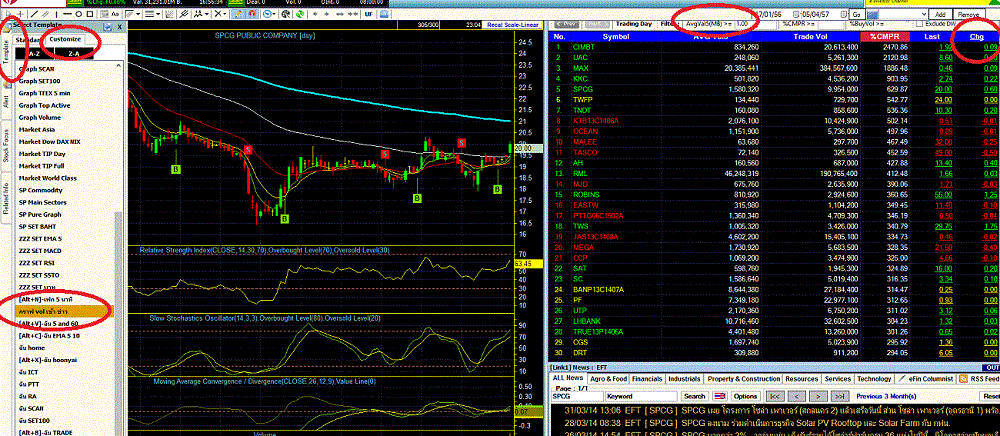This screenshot has height=436, width=1000.
Task: Go to the first news page (|<<)
Action: click(776, 396)
